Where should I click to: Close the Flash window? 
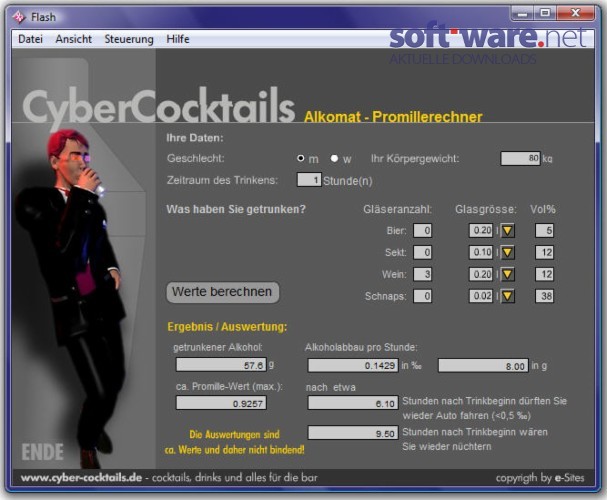(575, 14)
